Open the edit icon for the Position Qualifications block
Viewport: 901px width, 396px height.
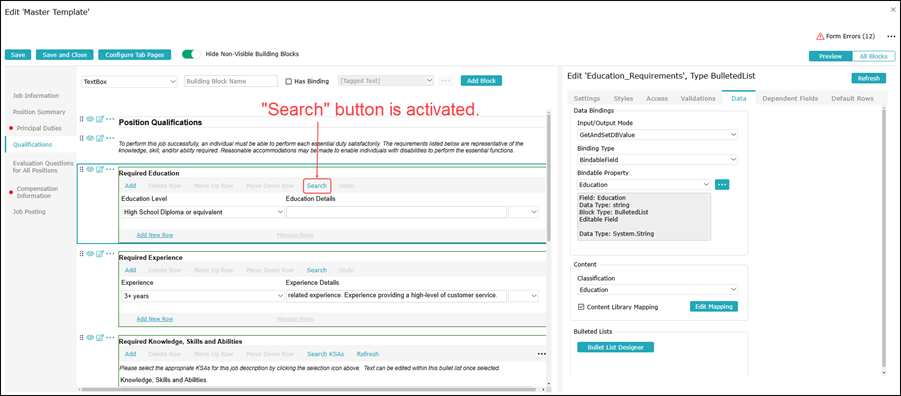[100, 119]
